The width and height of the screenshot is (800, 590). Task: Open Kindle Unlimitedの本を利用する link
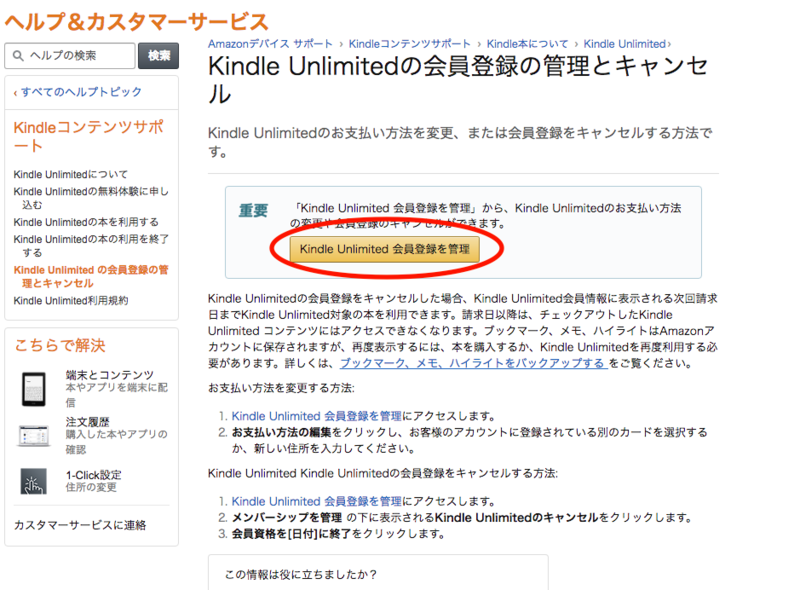[86, 222]
